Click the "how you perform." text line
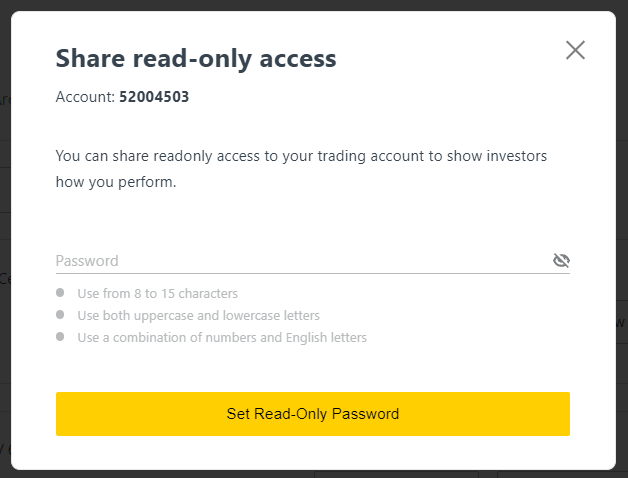 (116, 183)
